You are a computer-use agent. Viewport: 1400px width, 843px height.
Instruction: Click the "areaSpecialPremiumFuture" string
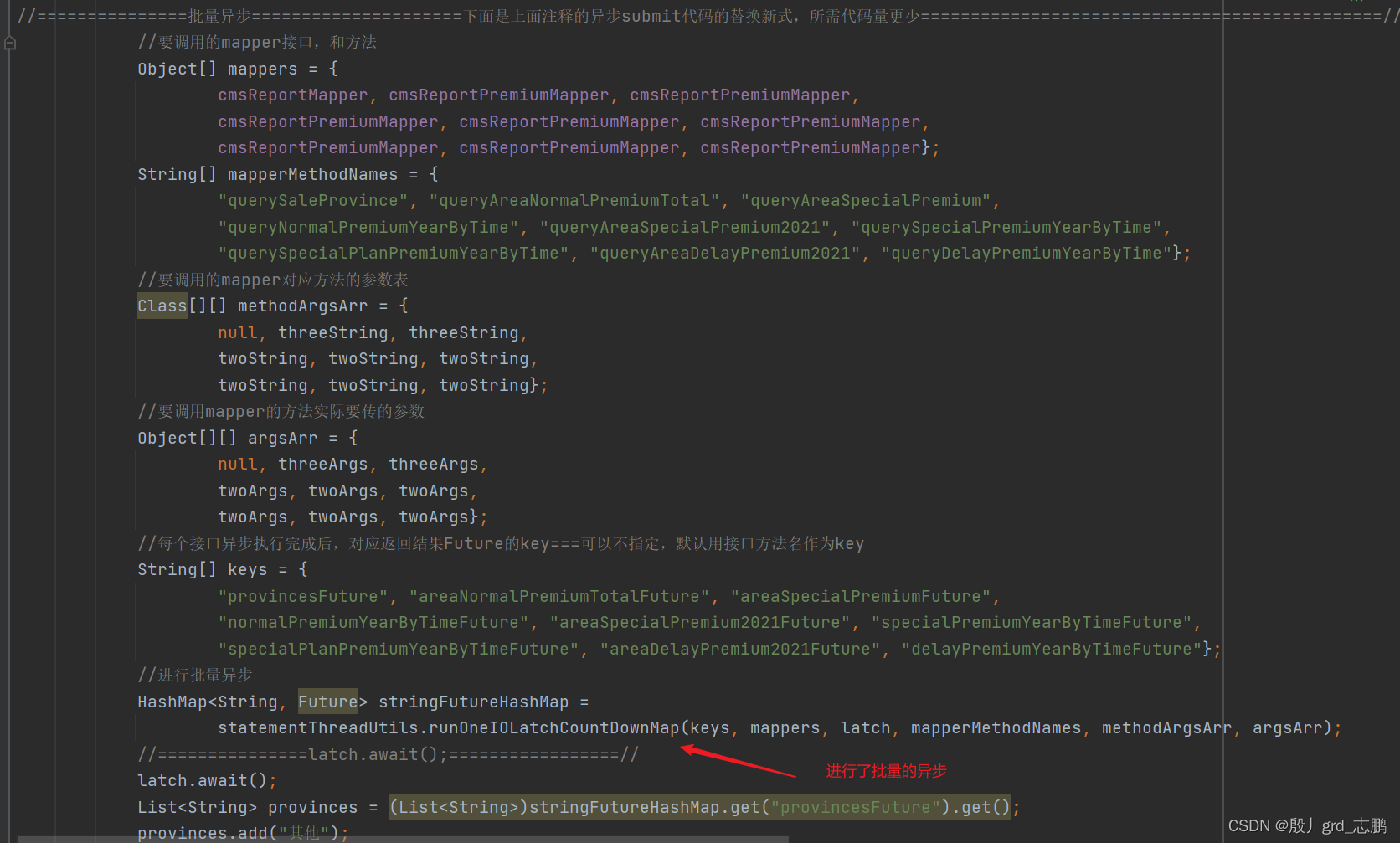coord(861,596)
